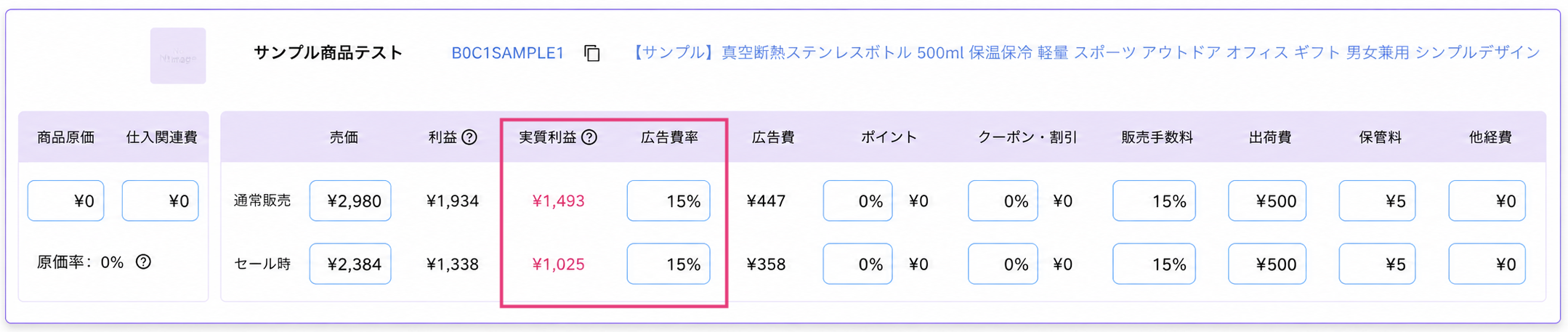Edit the 商品原価 ¥0 field
Screen dimensions: 1568x332
coord(66,201)
